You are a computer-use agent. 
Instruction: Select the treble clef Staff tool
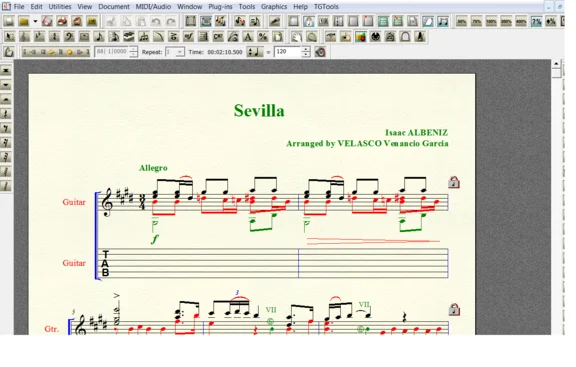25,37
